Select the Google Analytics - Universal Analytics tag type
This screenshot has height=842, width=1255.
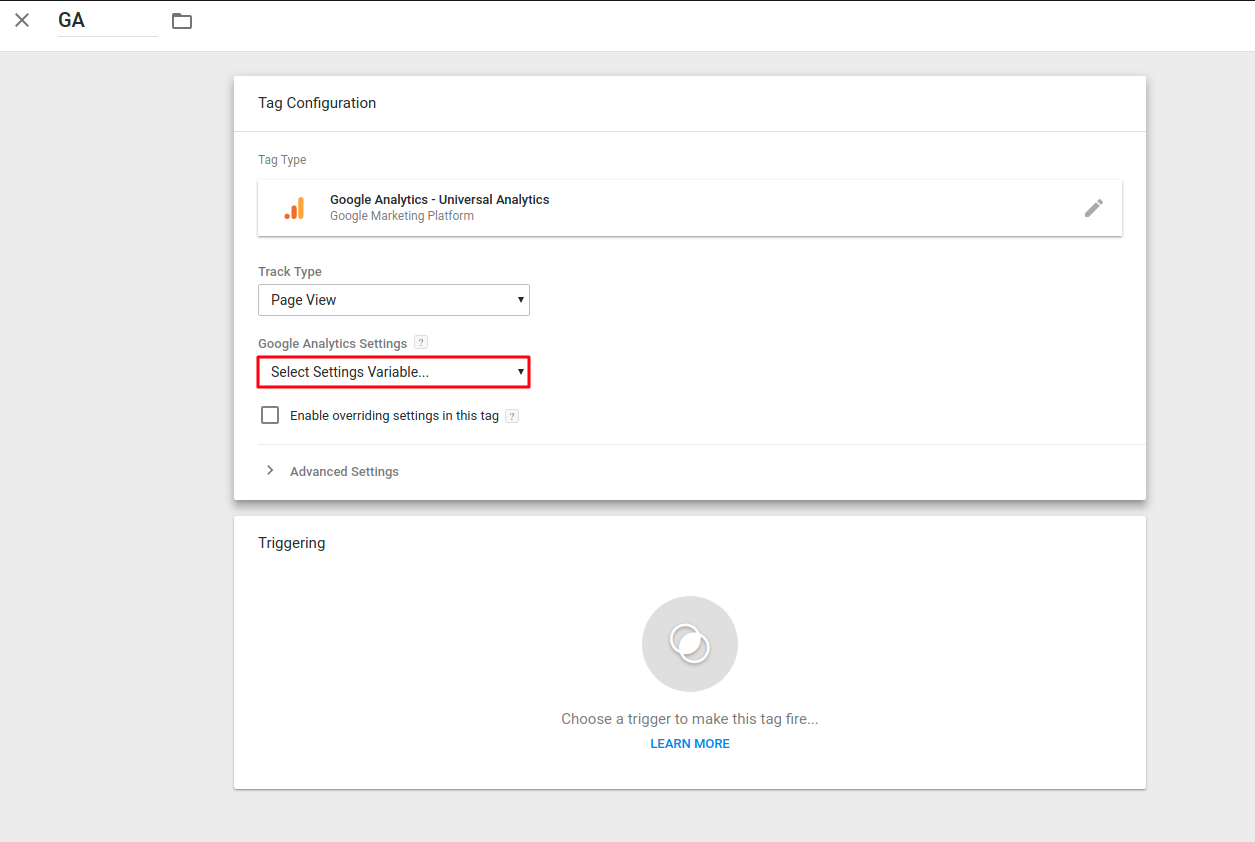pos(690,208)
